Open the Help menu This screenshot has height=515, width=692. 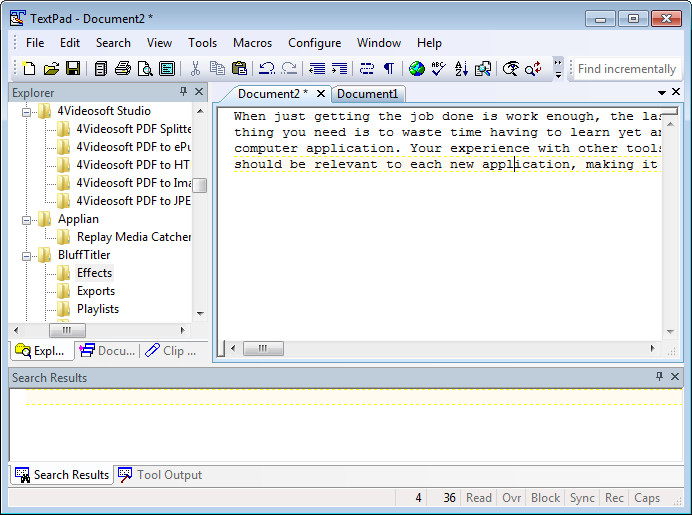click(x=429, y=43)
